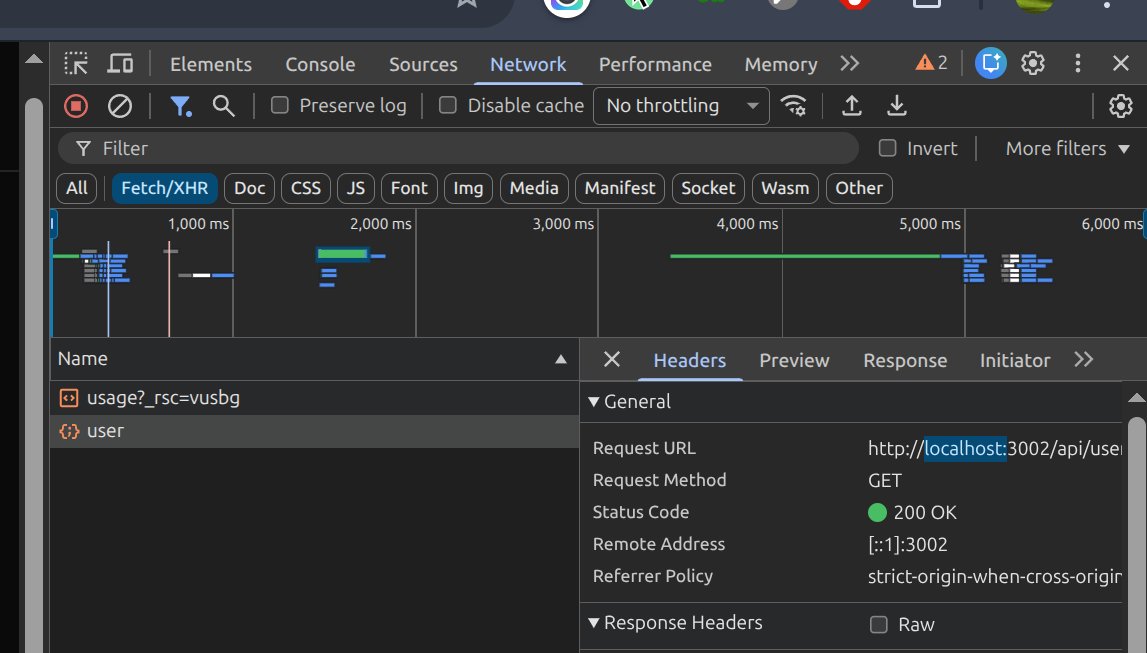1147x653 pixels.
Task: Open the Initiator detail tab
Action: (1015, 361)
